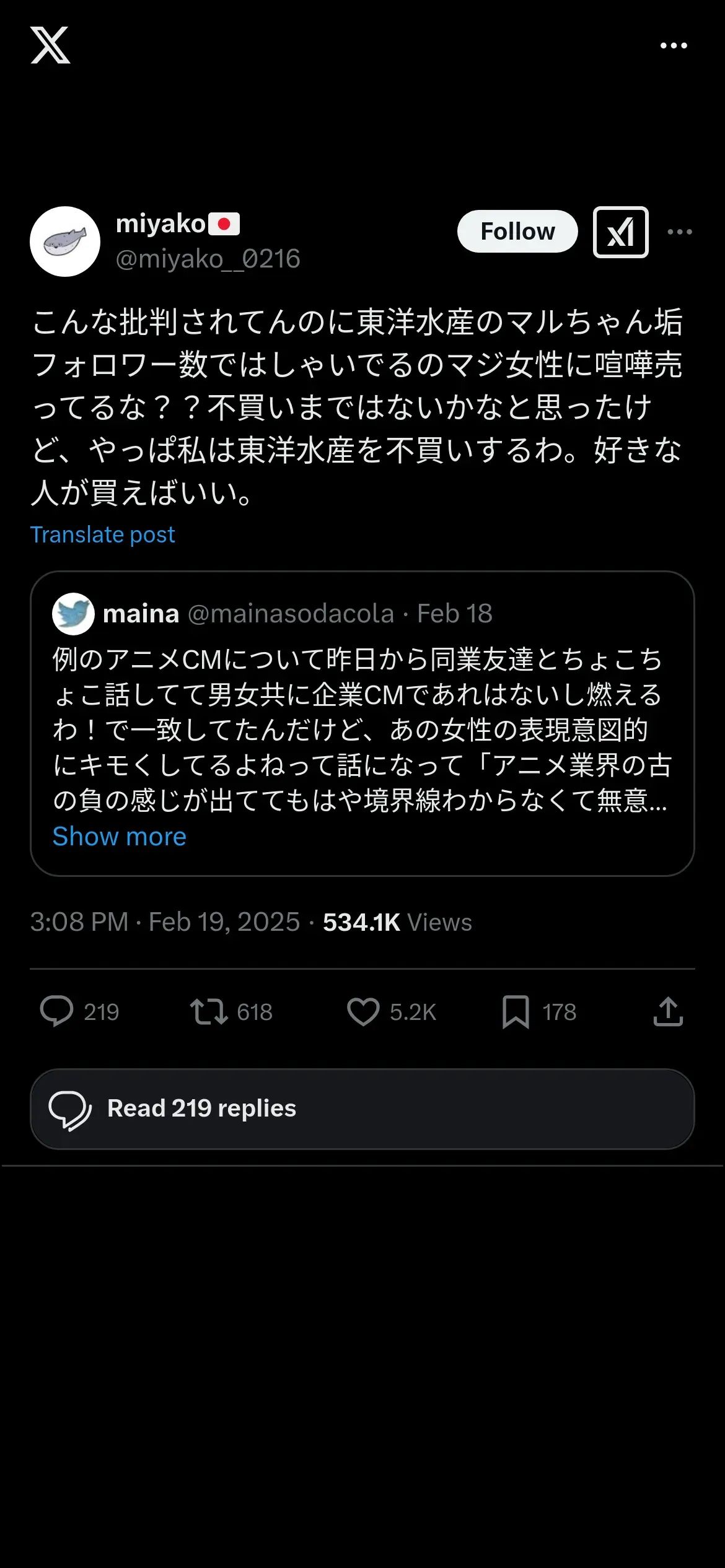The width and height of the screenshot is (725, 1568).
Task: Open Read 219 replies button
Action: point(362,1108)
